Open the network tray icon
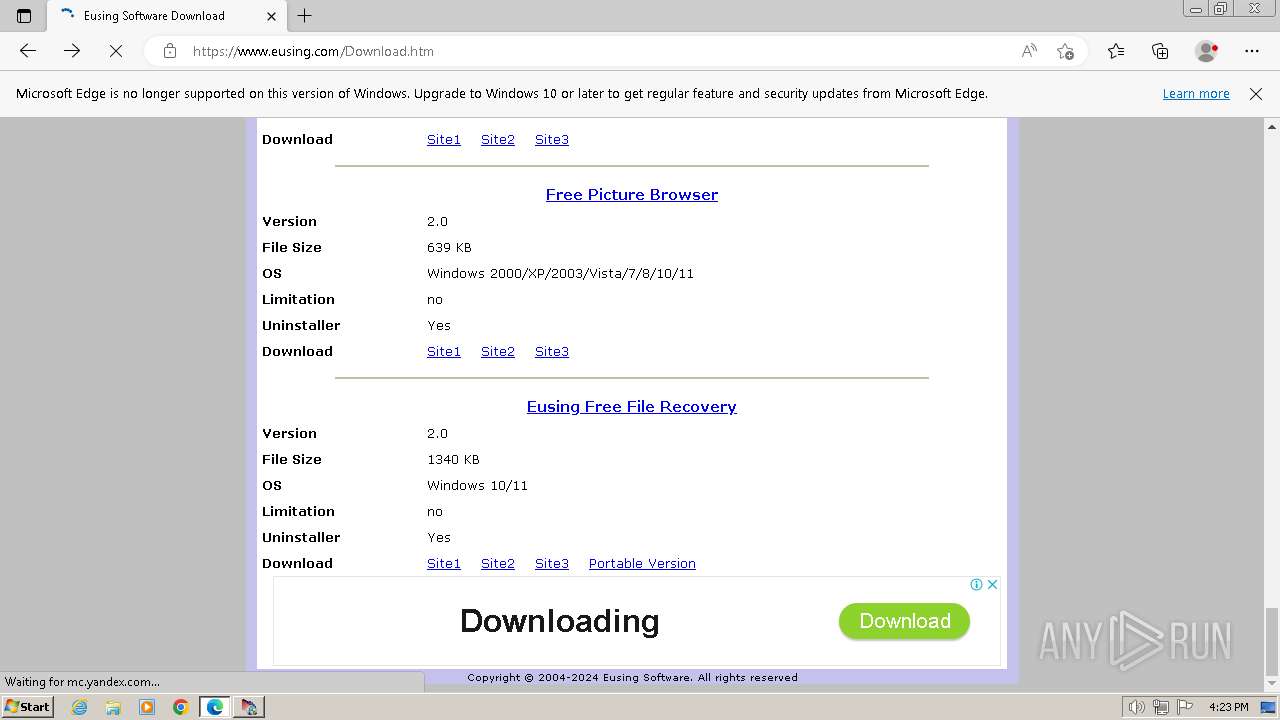Viewport: 1280px width, 720px height. point(1160,707)
